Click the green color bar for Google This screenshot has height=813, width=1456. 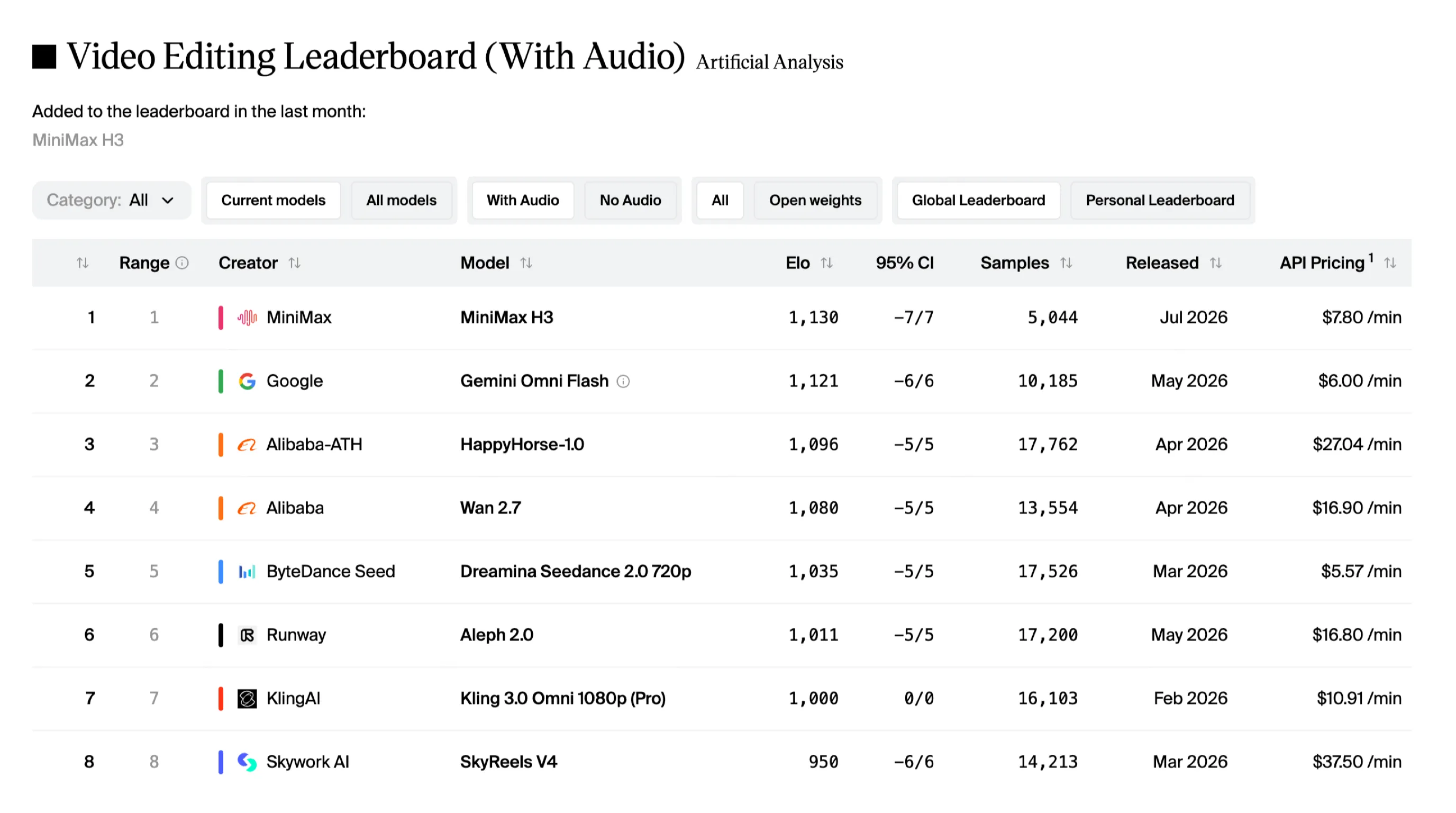tap(221, 381)
